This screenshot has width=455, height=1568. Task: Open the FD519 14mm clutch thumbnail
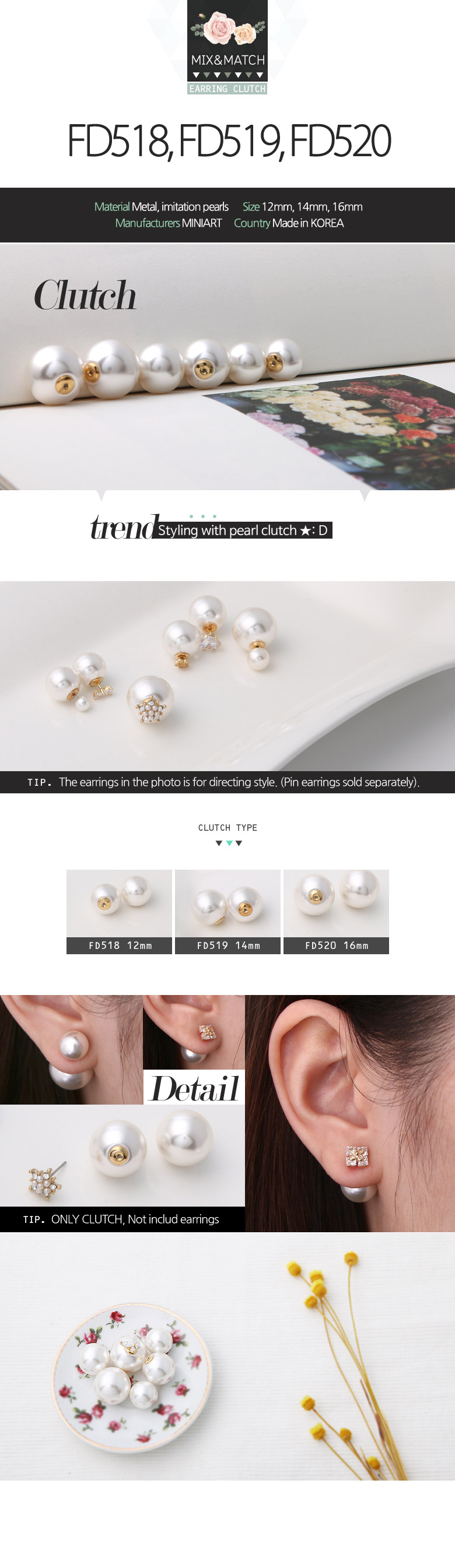pos(228,911)
